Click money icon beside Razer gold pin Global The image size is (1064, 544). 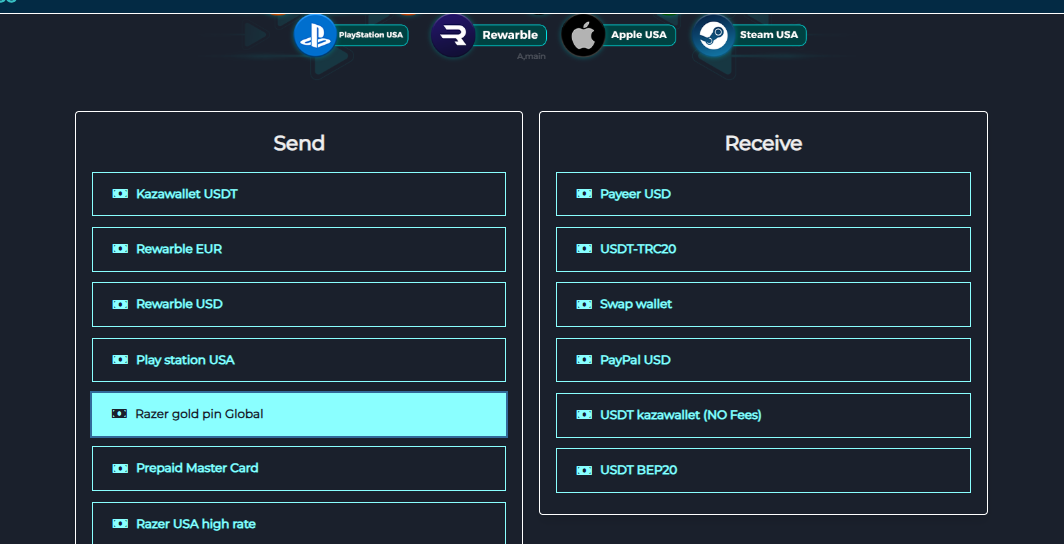click(119, 414)
